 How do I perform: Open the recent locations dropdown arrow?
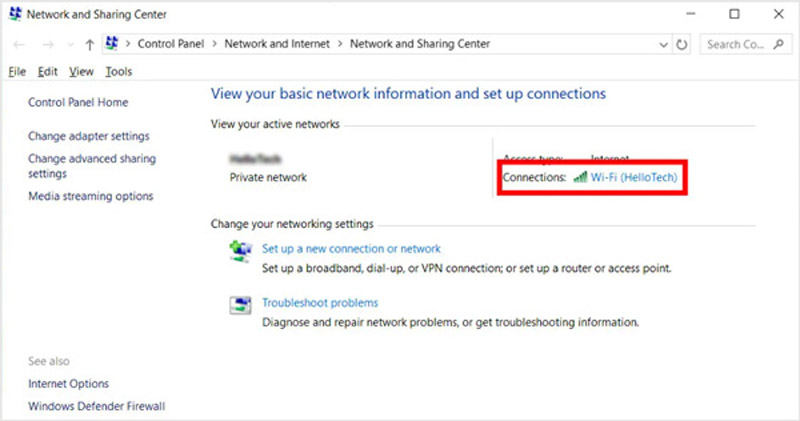click(70, 45)
